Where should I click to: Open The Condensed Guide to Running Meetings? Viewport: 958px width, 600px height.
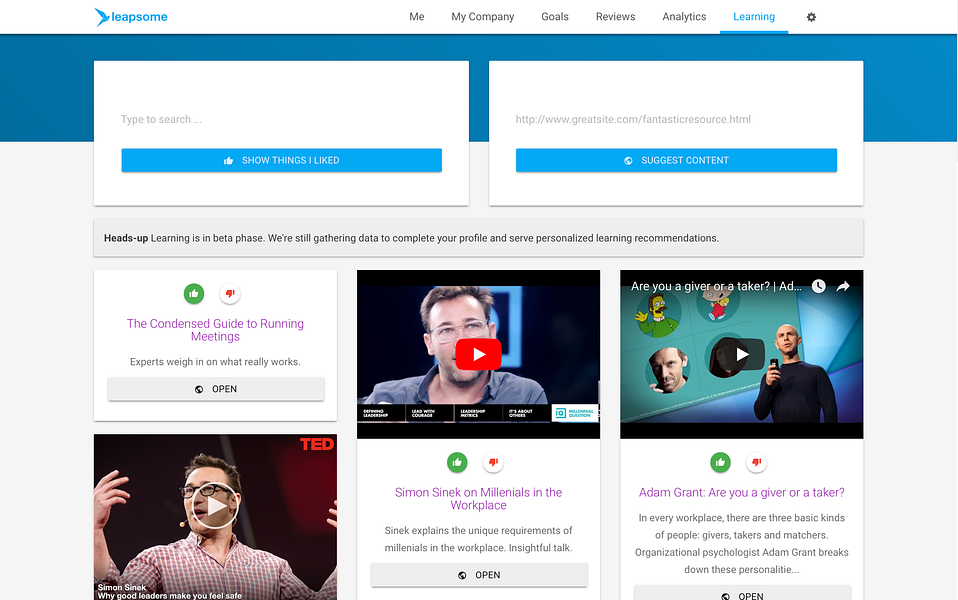coord(216,389)
